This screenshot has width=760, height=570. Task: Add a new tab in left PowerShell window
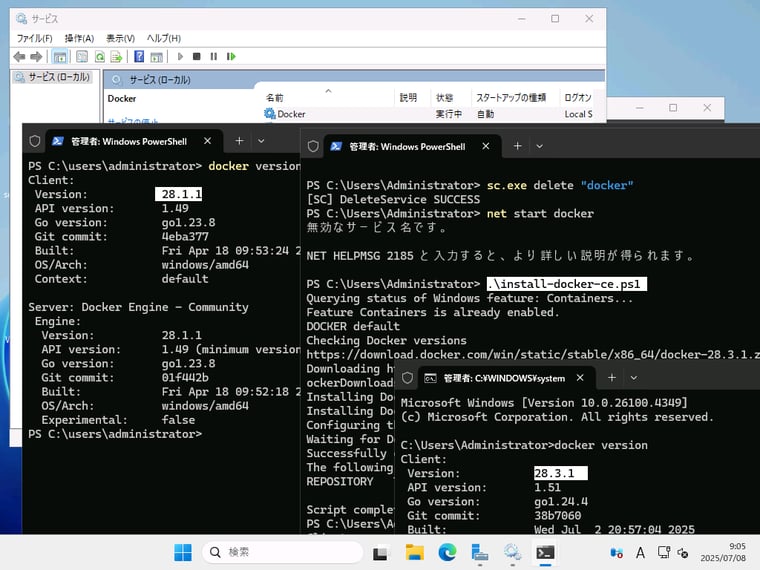239,141
